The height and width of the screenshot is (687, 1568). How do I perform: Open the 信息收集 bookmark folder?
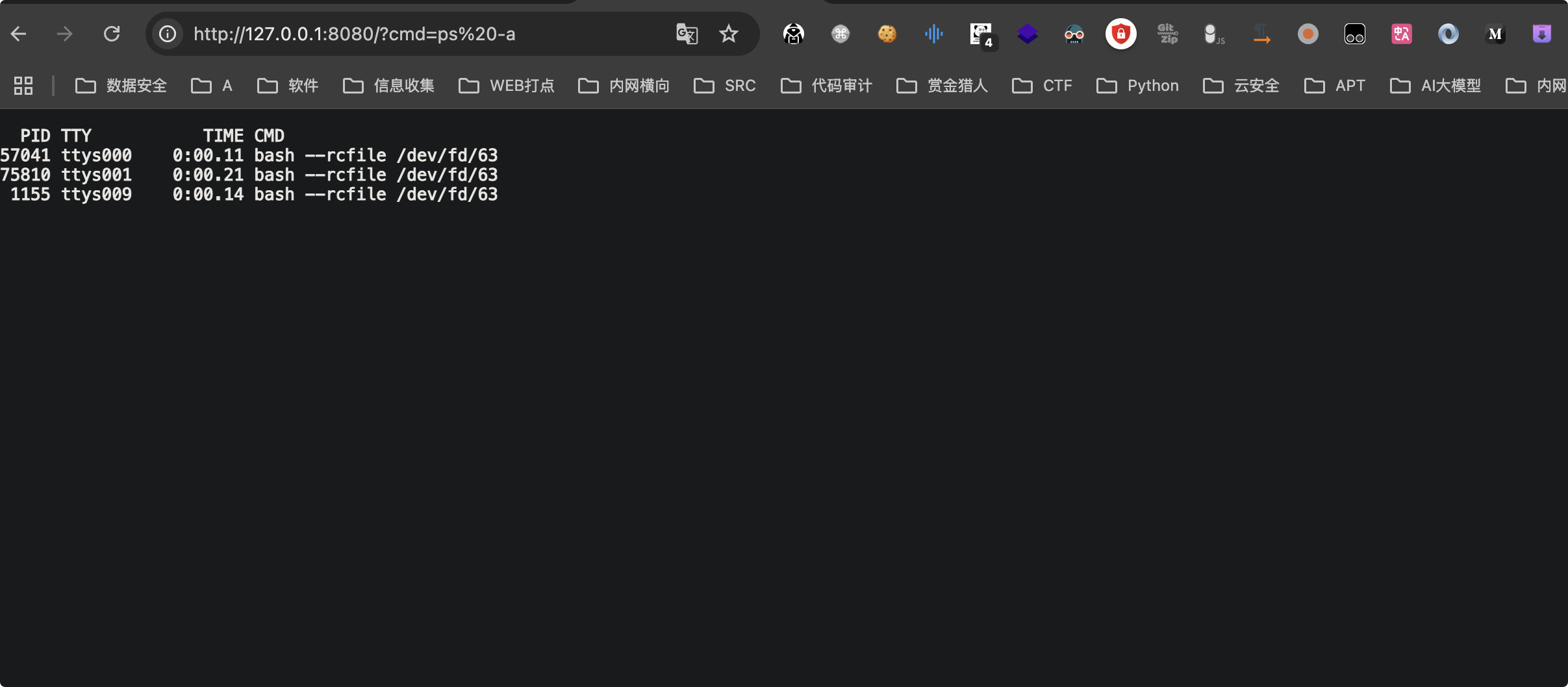coord(388,86)
